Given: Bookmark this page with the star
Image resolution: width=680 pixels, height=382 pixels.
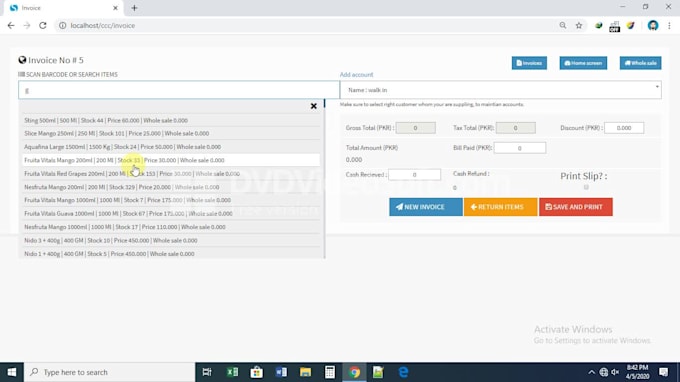Looking at the screenshot, I should pyautogui.click(x=579, y=26).
